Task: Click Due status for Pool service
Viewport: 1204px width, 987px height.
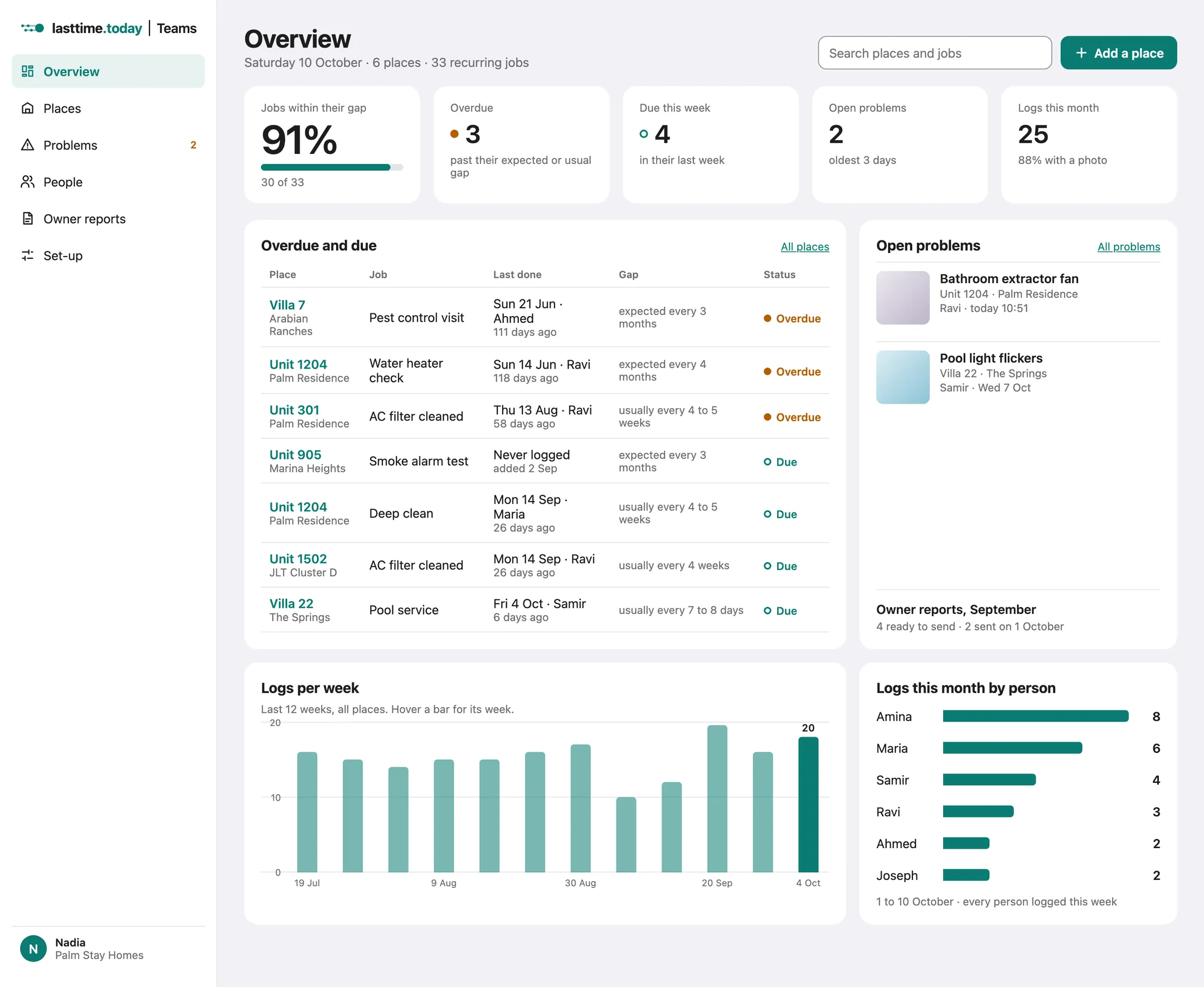Action: pos(780,611)
